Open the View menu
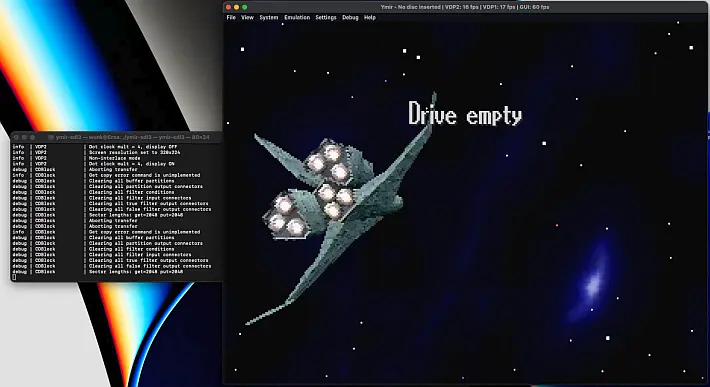 [x=247, y=18]
